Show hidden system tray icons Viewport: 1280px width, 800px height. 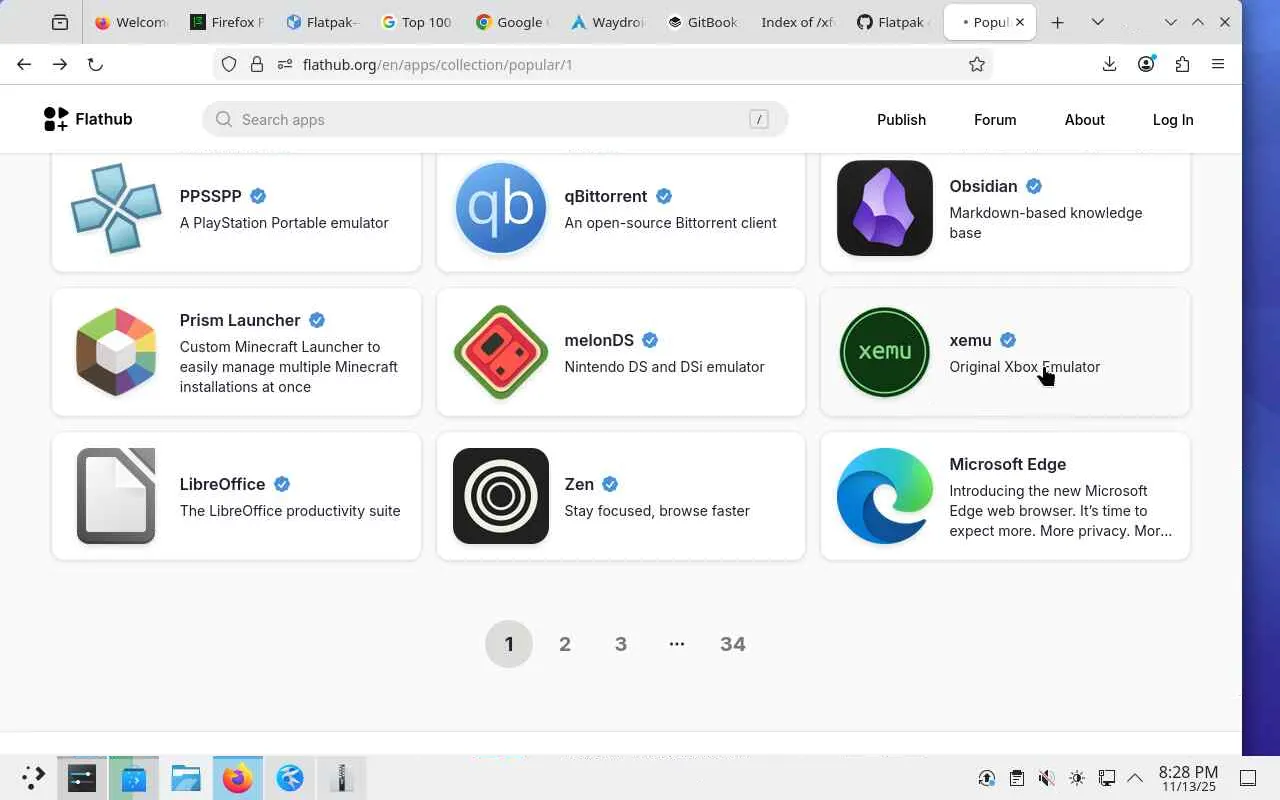[1135, 778]
